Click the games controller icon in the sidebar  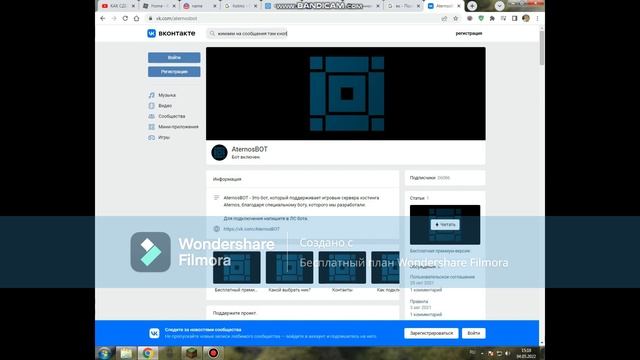[151, 138]
